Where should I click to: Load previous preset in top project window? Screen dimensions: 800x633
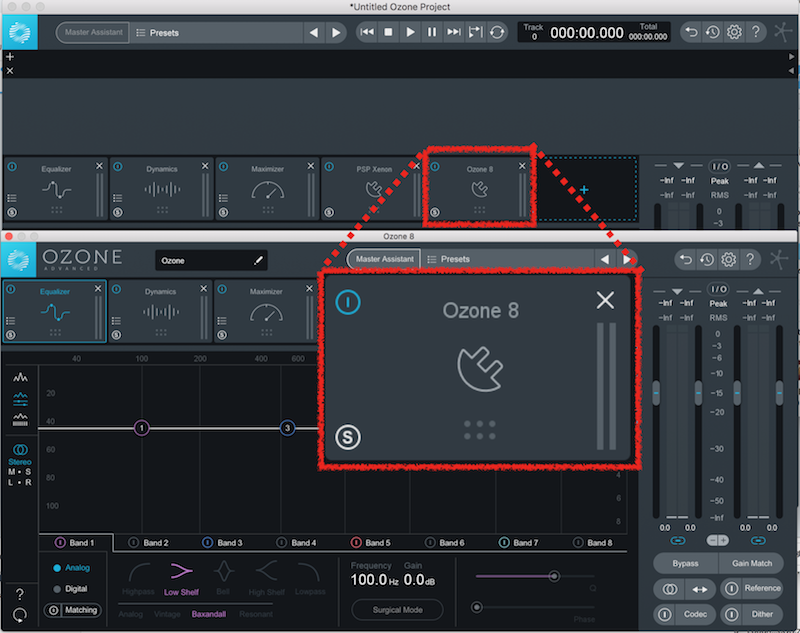(314, 33)
